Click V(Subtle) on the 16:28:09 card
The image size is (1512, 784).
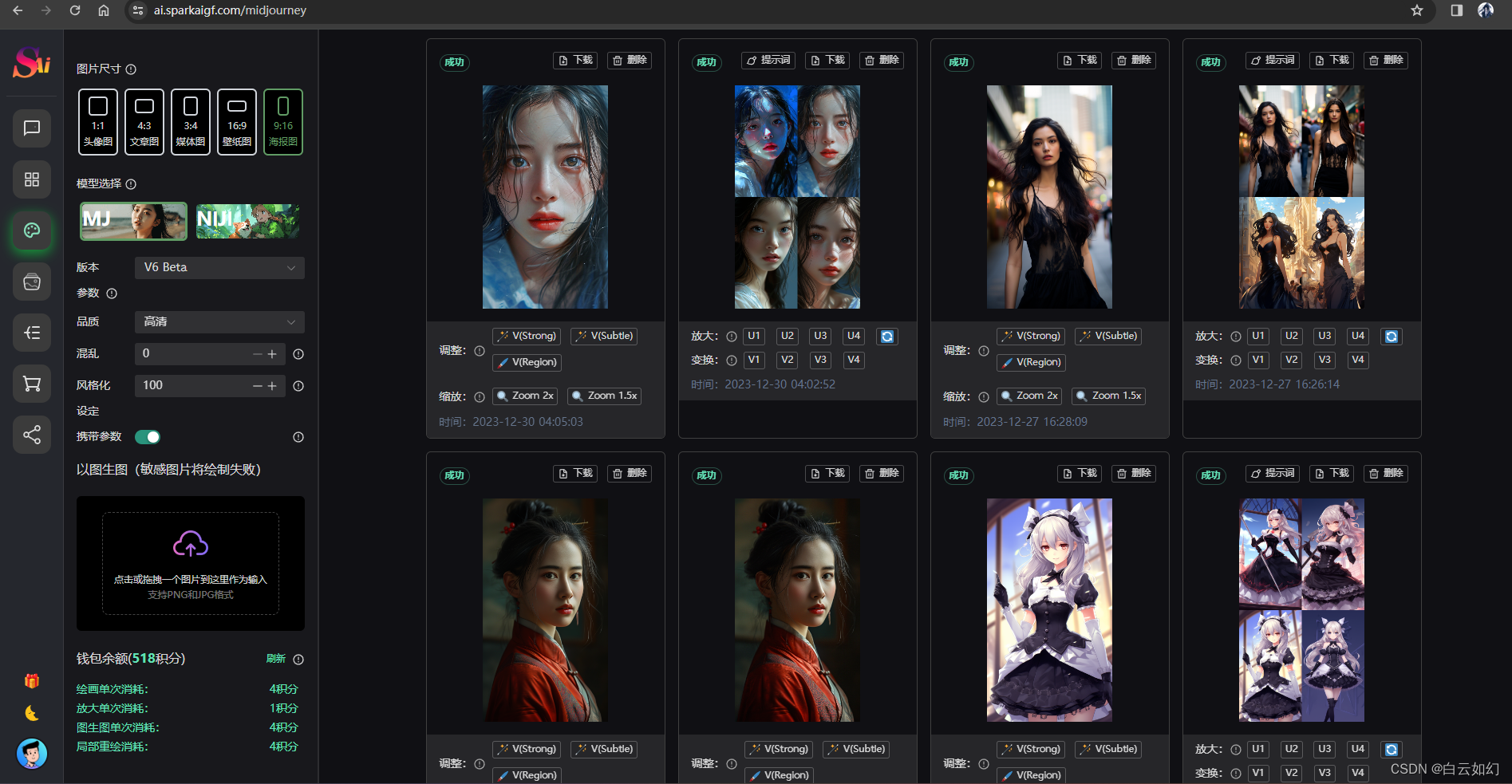pos(1109,337)
